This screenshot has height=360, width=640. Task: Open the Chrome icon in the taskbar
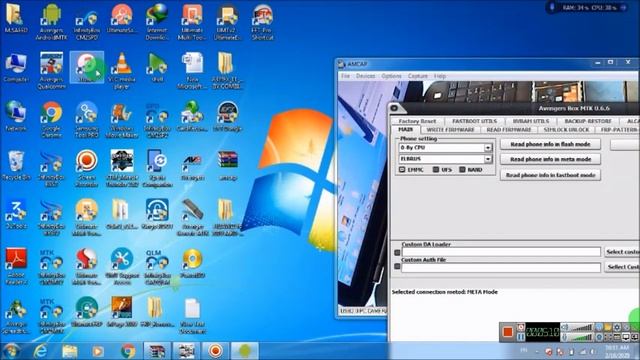pyautogui.click(x=128, y=351)
